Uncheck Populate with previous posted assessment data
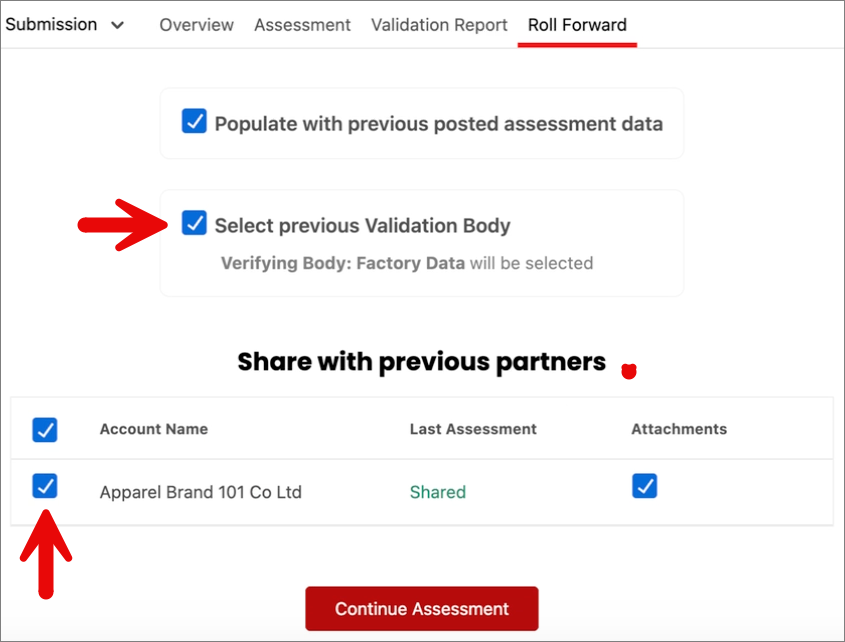This screenshot has width=845, height=642. (x=194, y=121)
